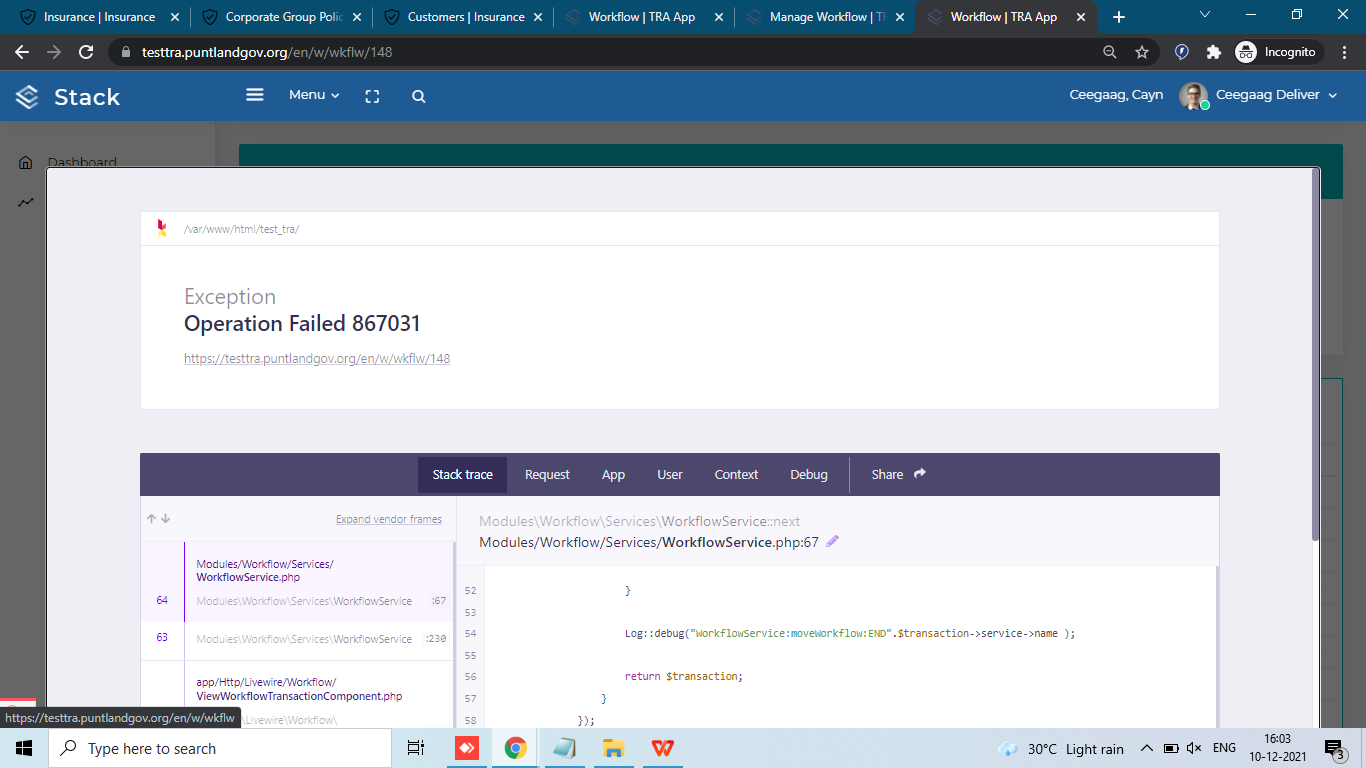Select the ViewWorkflowTransactionComponent.php frame
The image size is (1366, 768).
click(298, 689)
